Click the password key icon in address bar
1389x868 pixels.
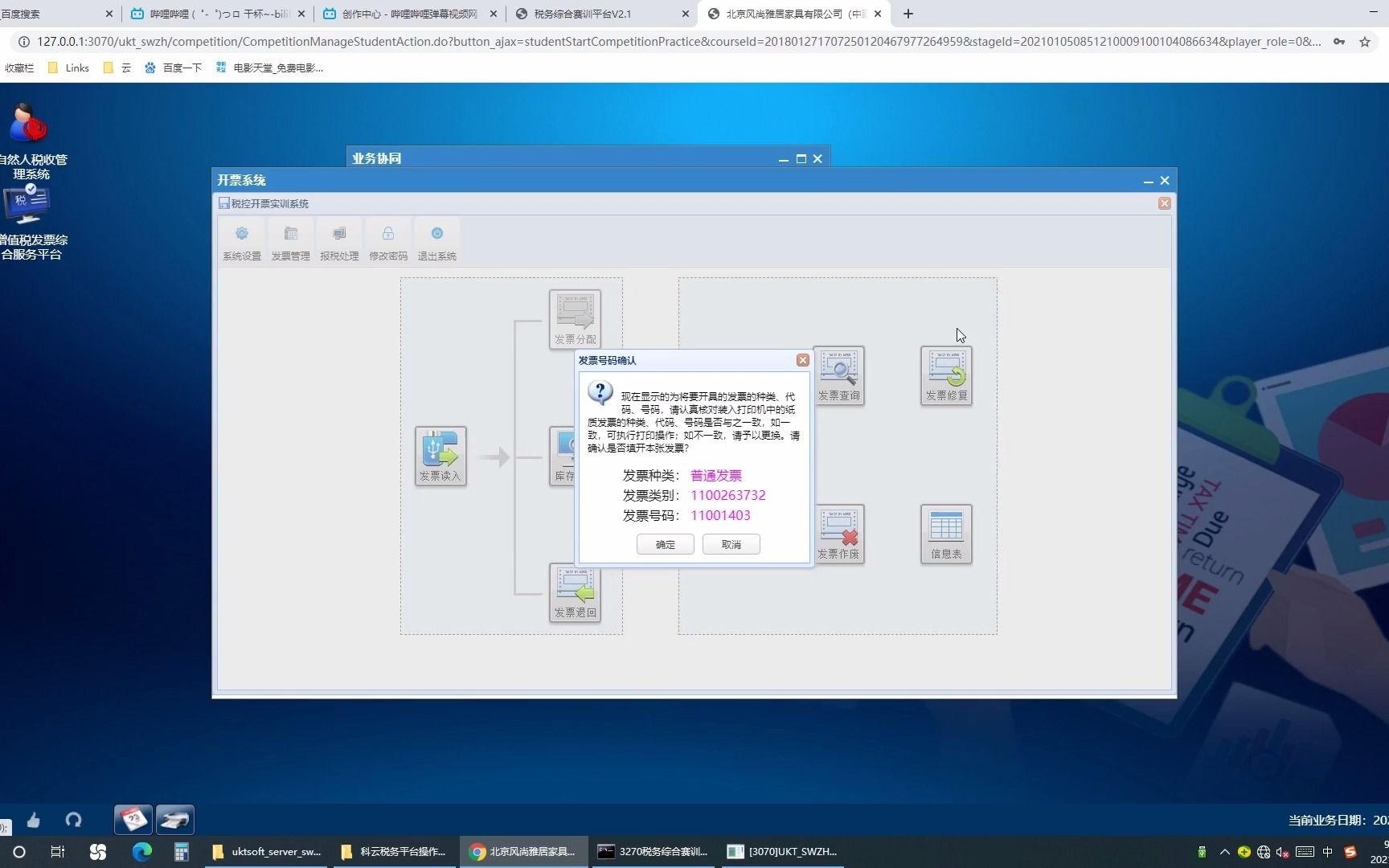pyautogui.click(x=1339, y=42)
